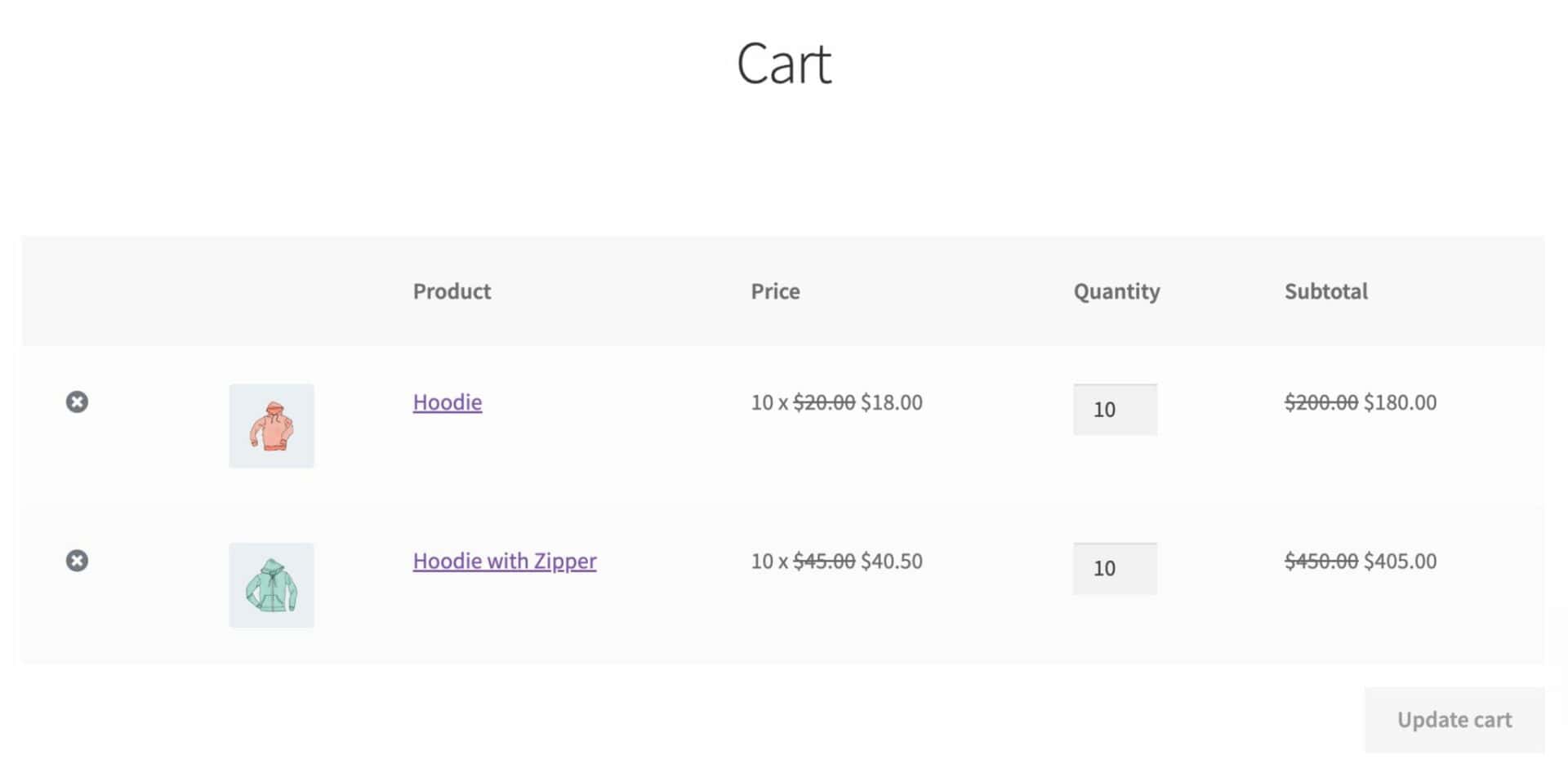Follow the Hoodie with Zipper link
Viewport: 1568px width, 768px height.
click(x=505, y=561)
